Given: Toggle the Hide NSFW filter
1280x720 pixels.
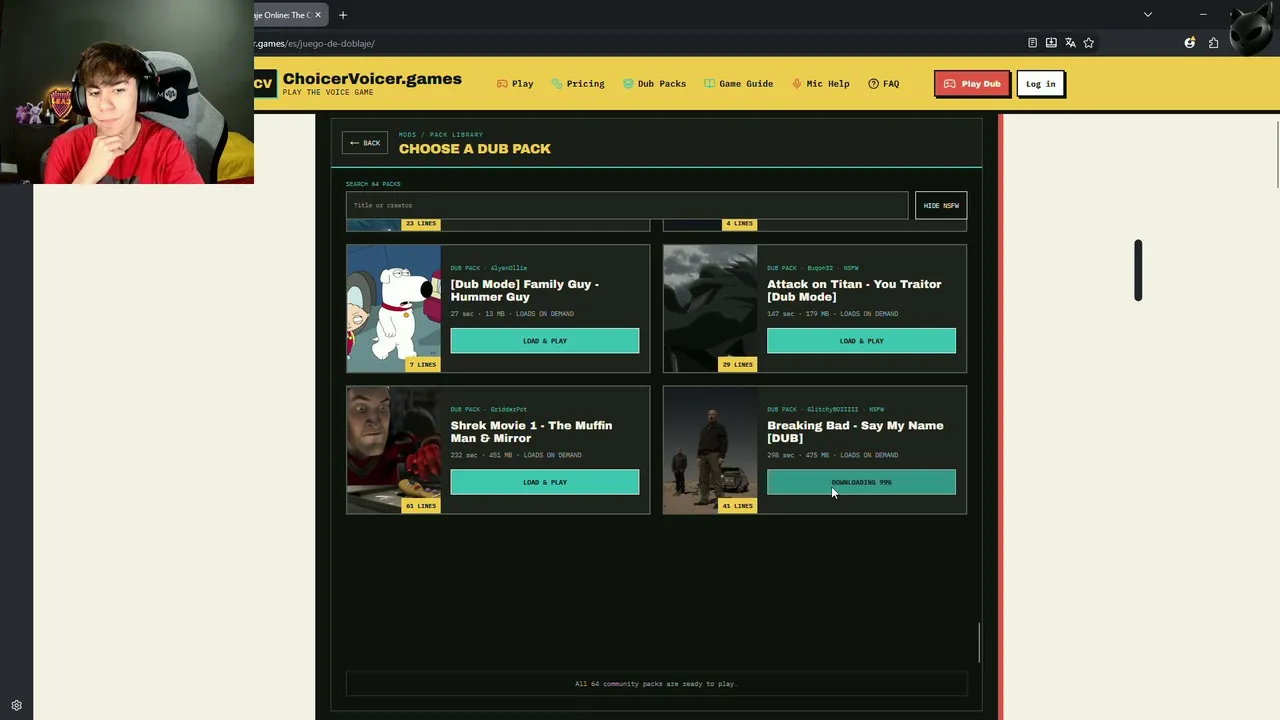Looking at the screenshot, I should (941, 205).
